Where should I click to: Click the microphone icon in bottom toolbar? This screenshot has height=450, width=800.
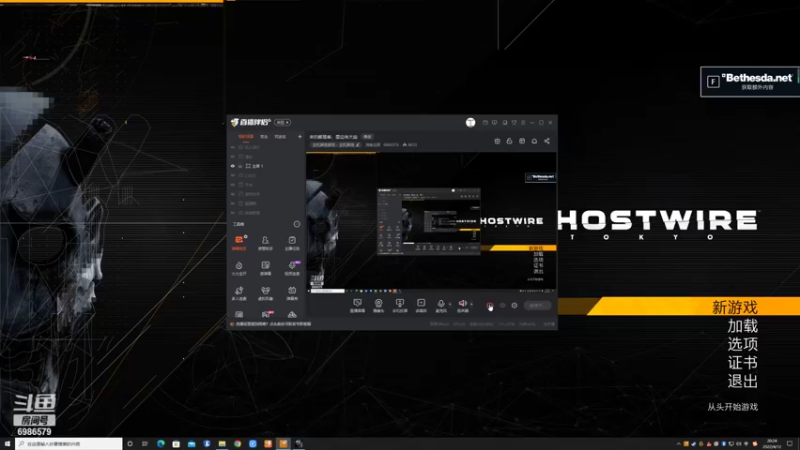tap(441, 303)
